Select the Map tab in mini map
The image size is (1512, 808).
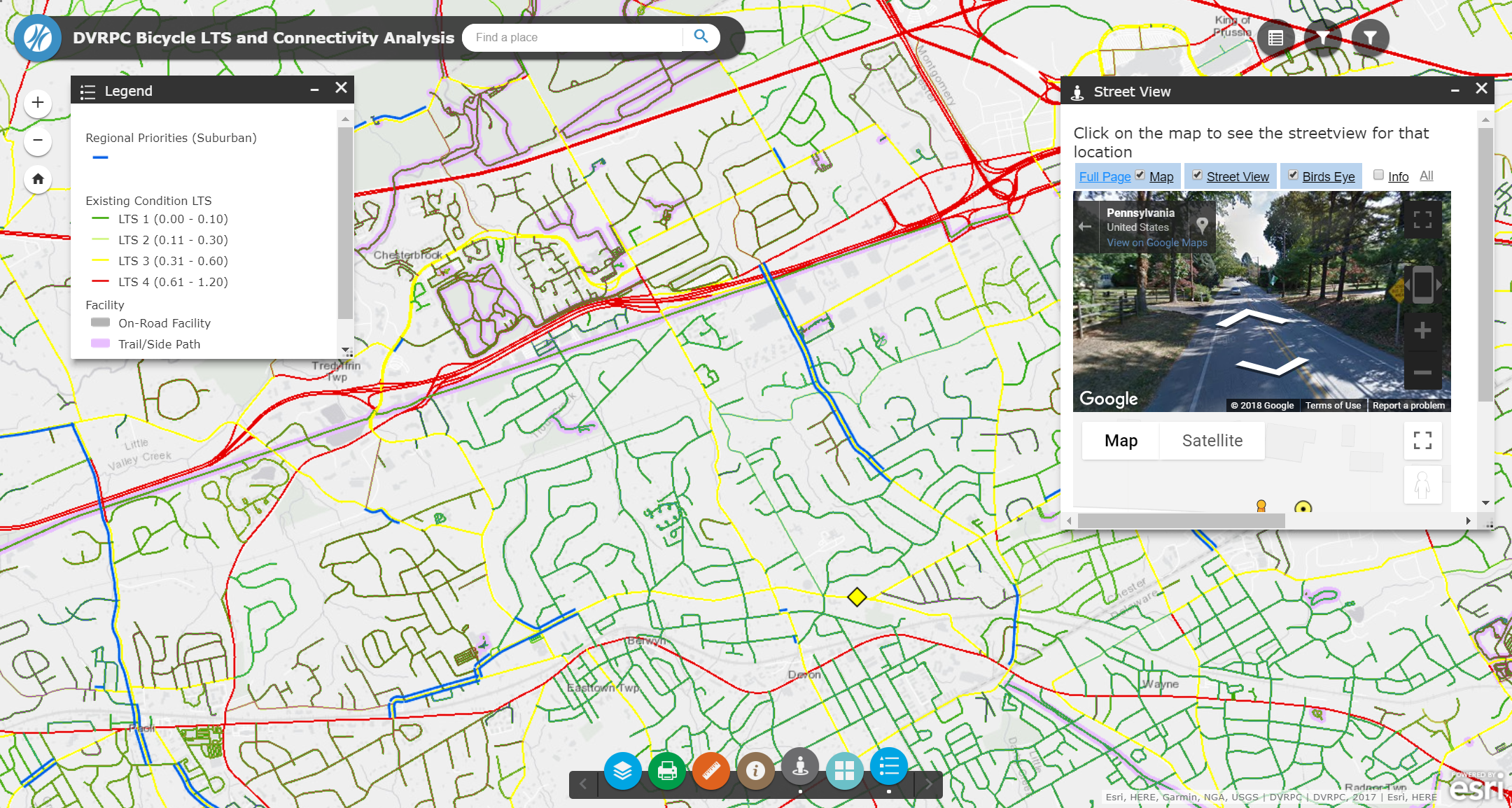tap(1121, 441)
